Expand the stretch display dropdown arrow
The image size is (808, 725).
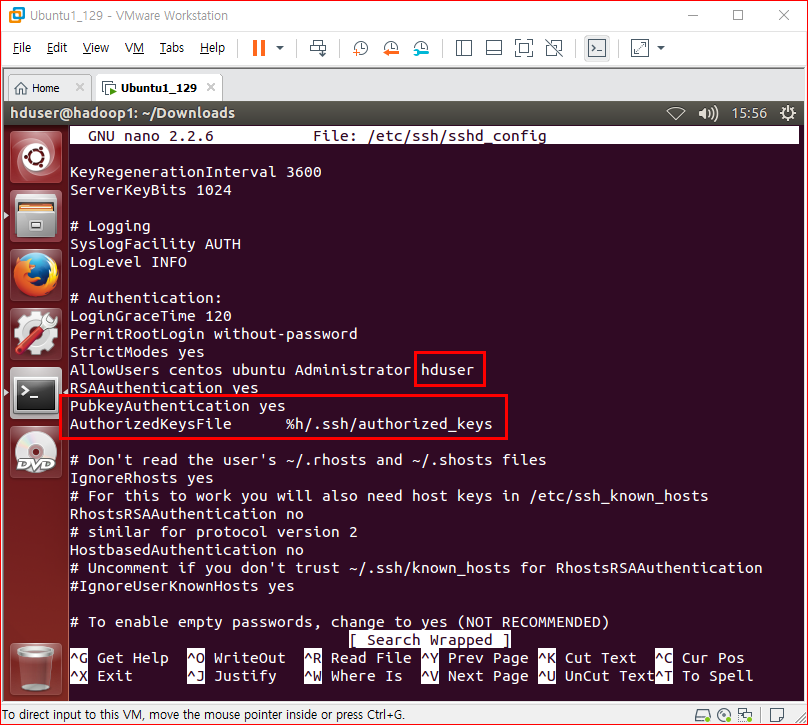coord(661,48)
